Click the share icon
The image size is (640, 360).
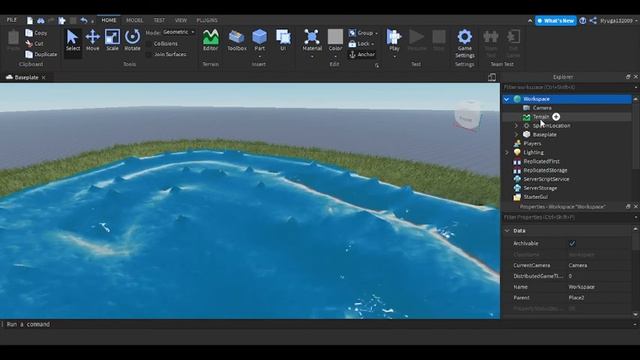(x=593, y=20)
